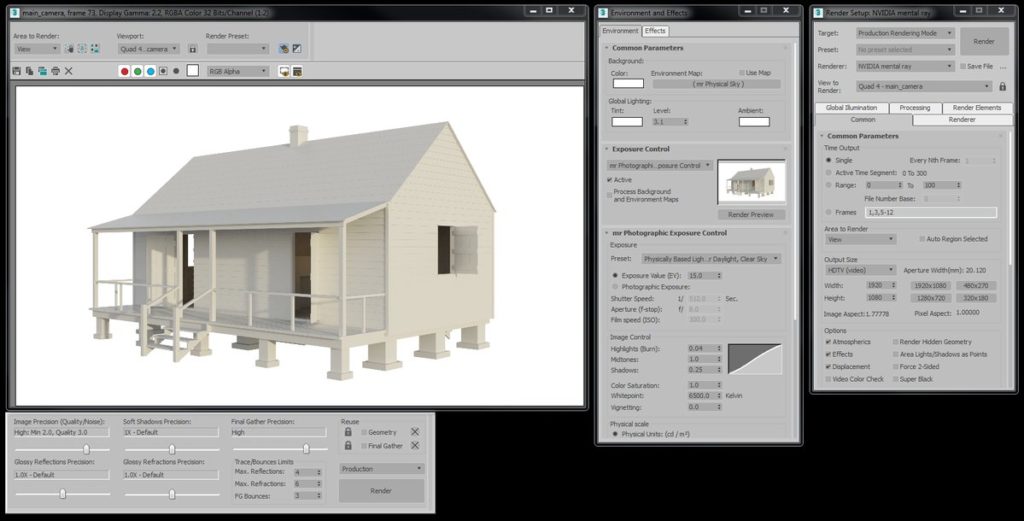The image size is (1024, 521).
Task: Click the Save Image disk icon
Action: pos(17,71)
